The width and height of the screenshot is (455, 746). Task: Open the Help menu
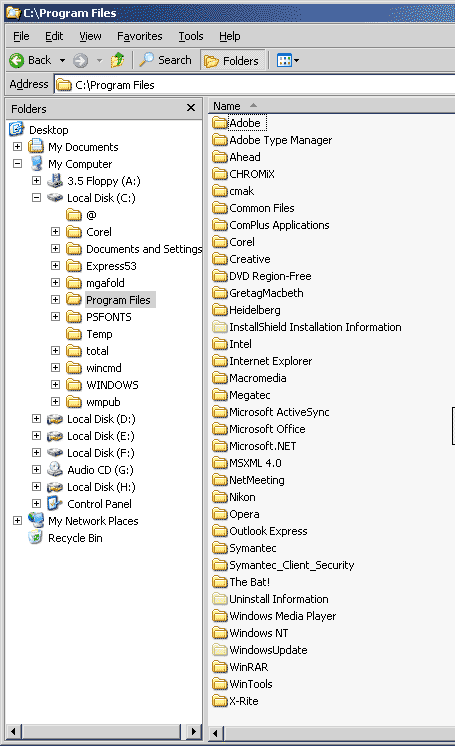tap(229, 36)
